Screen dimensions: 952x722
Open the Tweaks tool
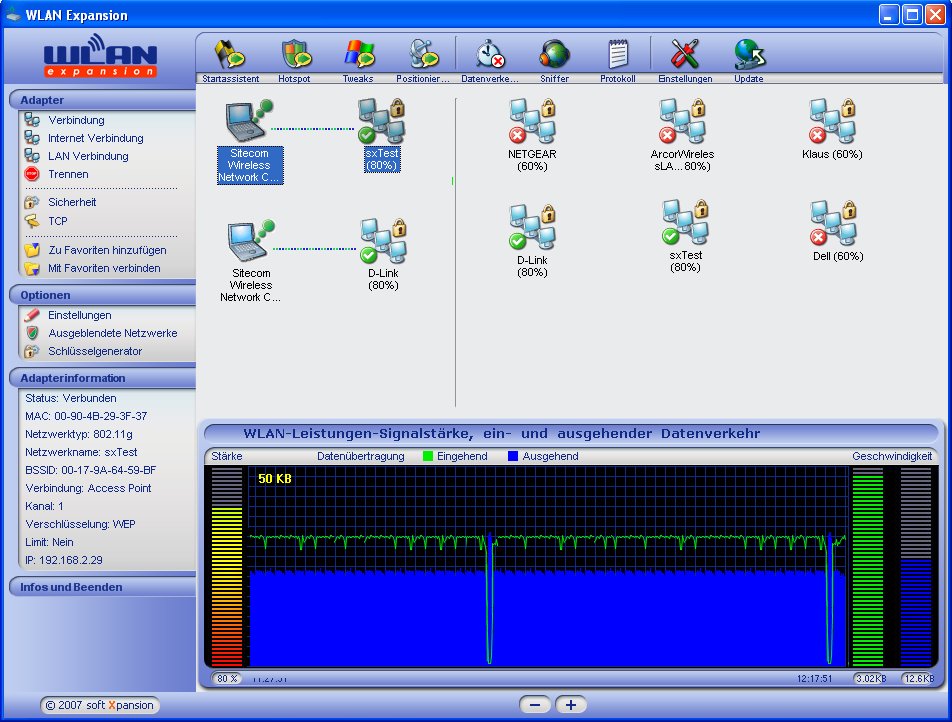pos(359,54)
